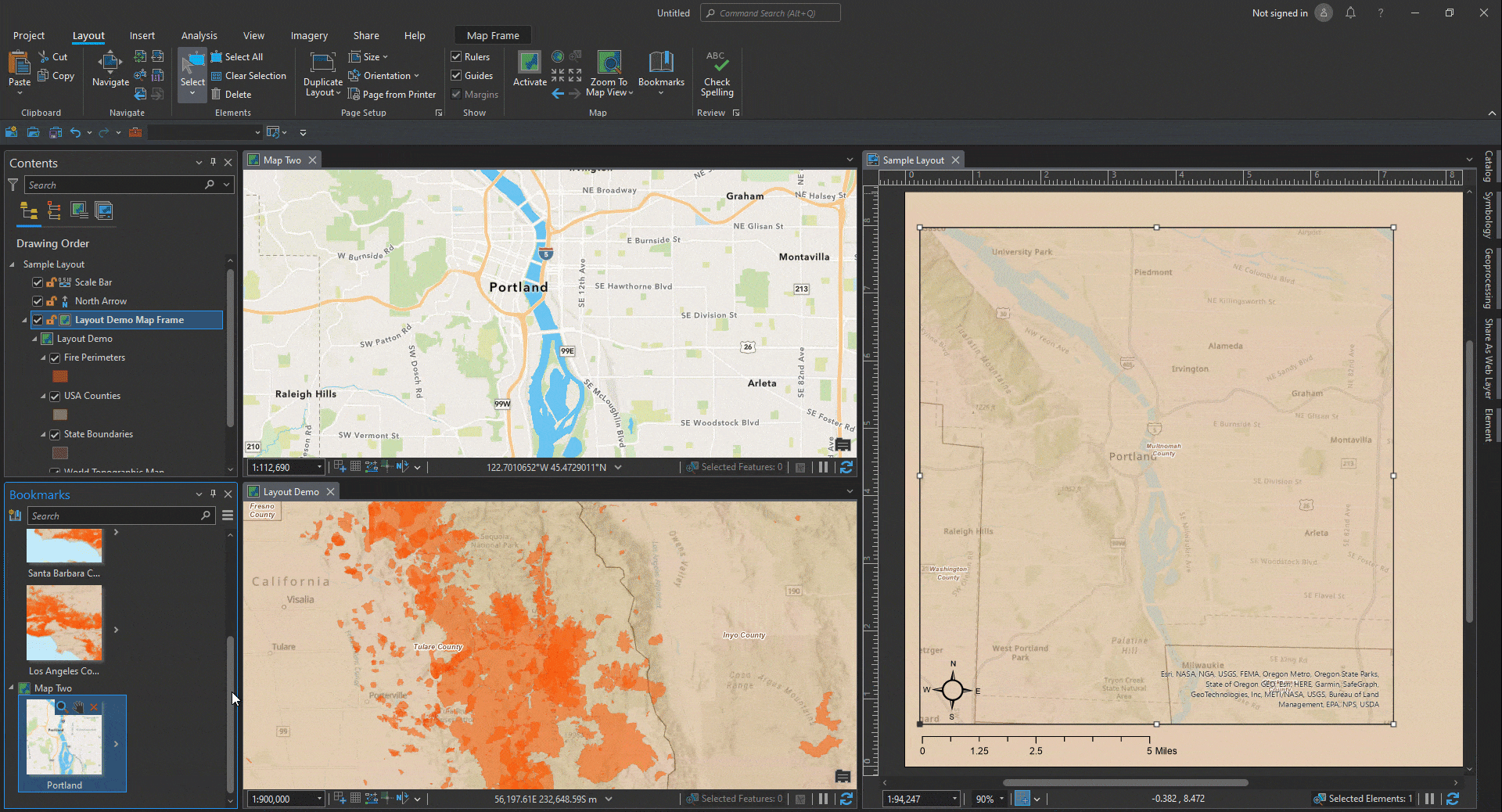Image resolution: width=1502 pixels, height=812 pixels.
Task: Pause drawing in Sample Layout view
Action: tap(1429, 799)
